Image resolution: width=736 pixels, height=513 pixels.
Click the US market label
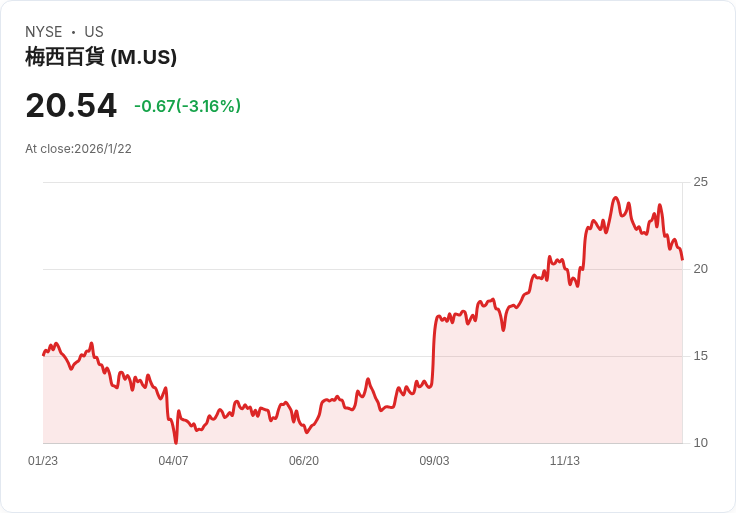pos(94,32)
